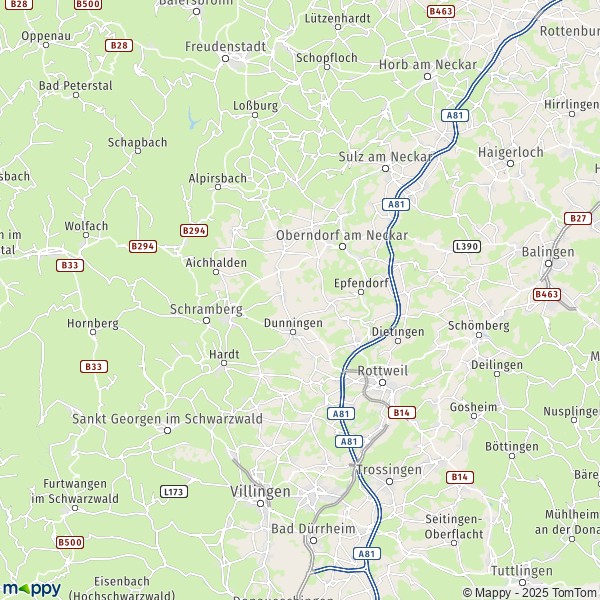Image resolution: width=600 pixels, height=600 pixels.
Task: Click the B27 road shield
Action: (x=578, y=218)
